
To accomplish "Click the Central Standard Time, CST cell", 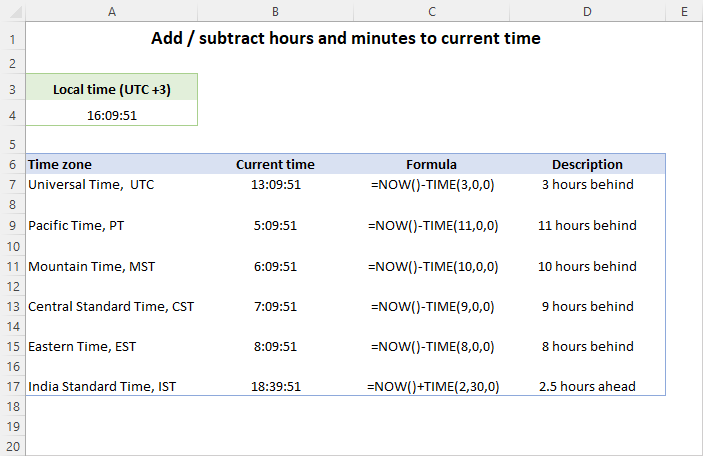I will tap(111, 307).
